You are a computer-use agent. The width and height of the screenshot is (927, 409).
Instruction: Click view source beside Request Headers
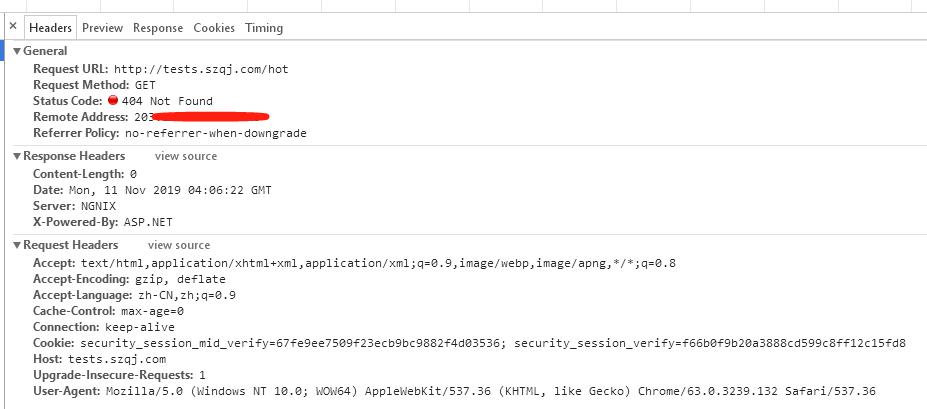179,245
